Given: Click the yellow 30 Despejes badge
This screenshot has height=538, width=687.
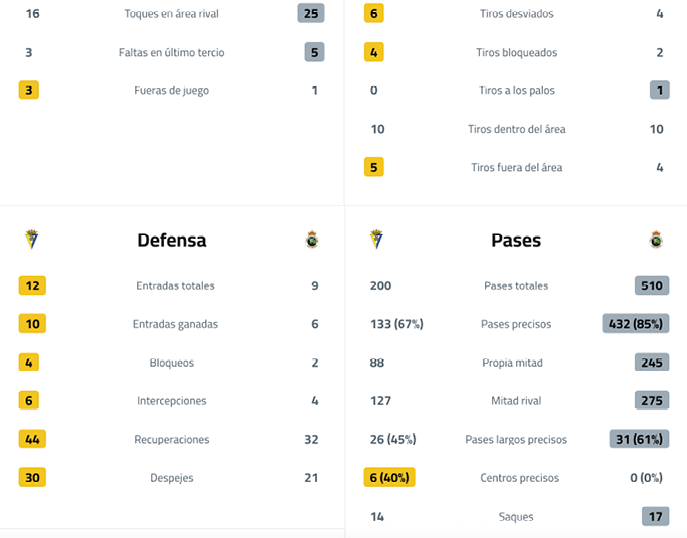Looking at the screenshot, I should point(32,478).
